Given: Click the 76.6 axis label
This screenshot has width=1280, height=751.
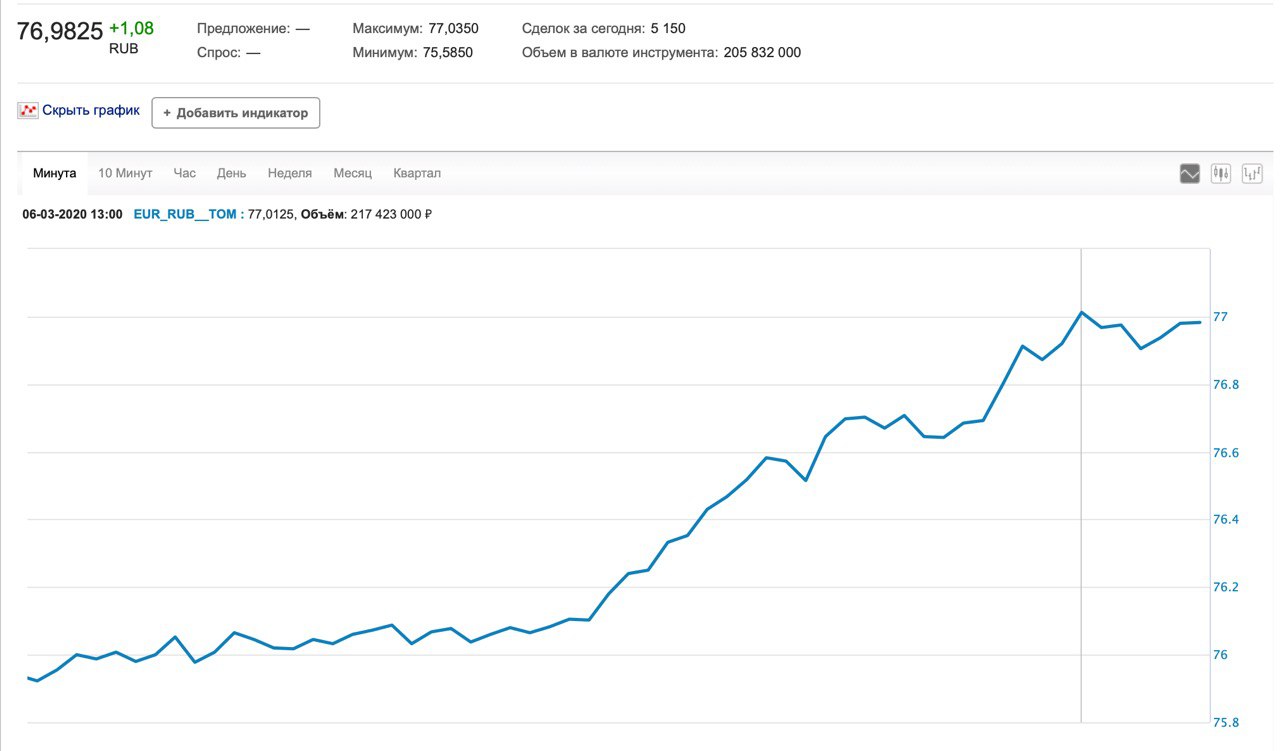Looking at the screenshot, I should pos(1226,453).
